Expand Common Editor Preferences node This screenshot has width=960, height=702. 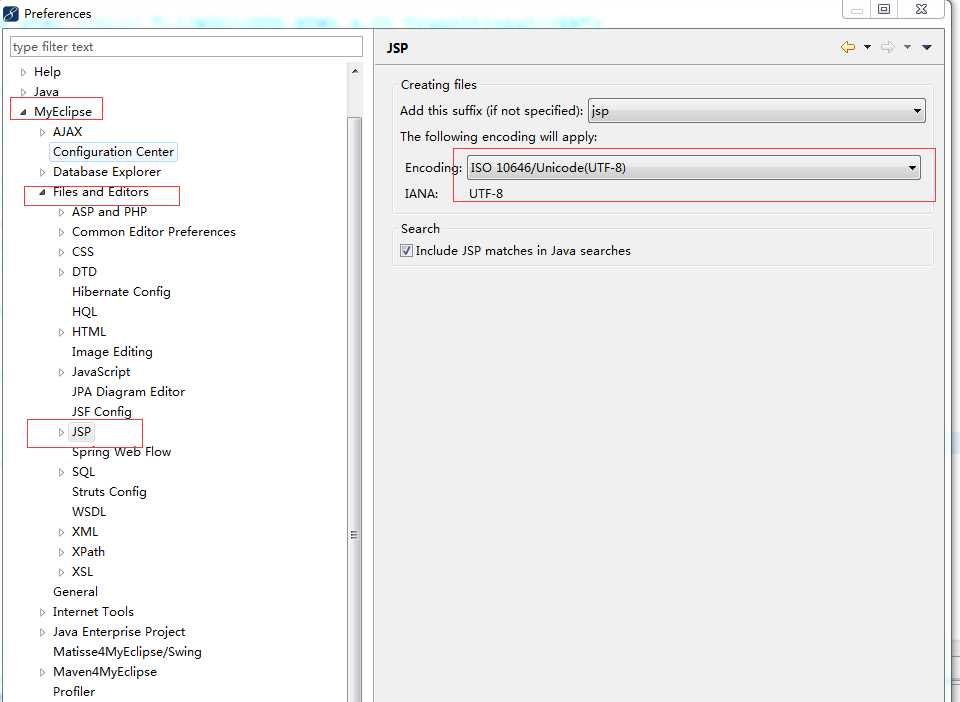(x=61, y=233)
